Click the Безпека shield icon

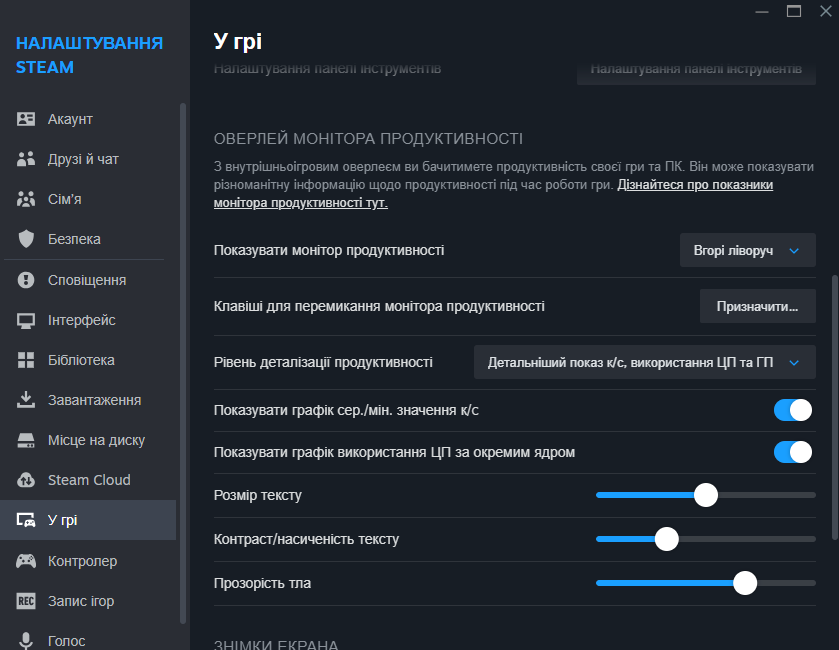(x=27, y=239)
